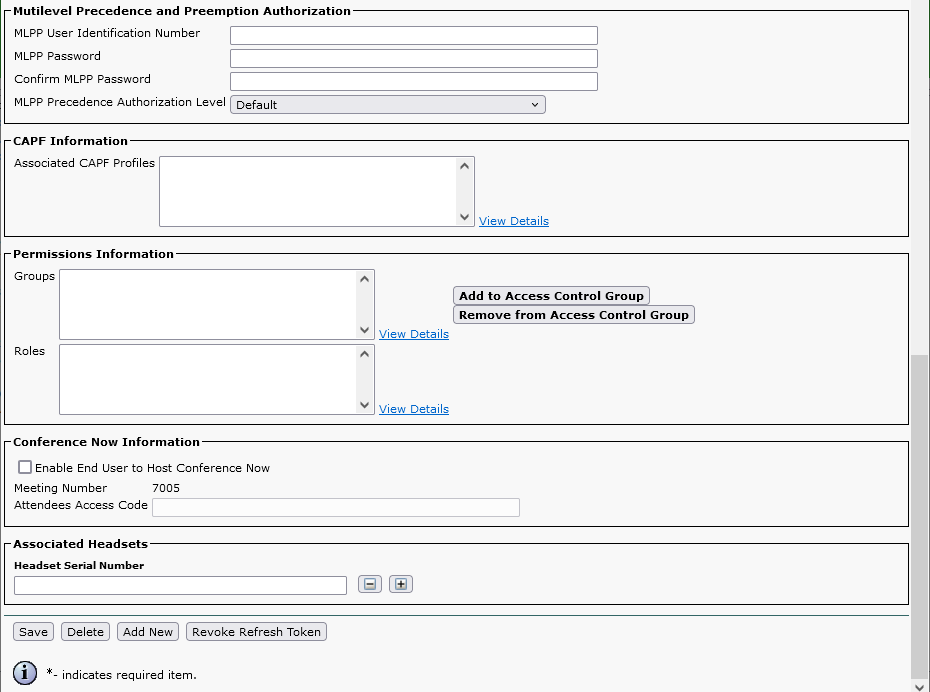Open View Details link next to Roles
The image size is (930, 692).
[x=413, y=409]
